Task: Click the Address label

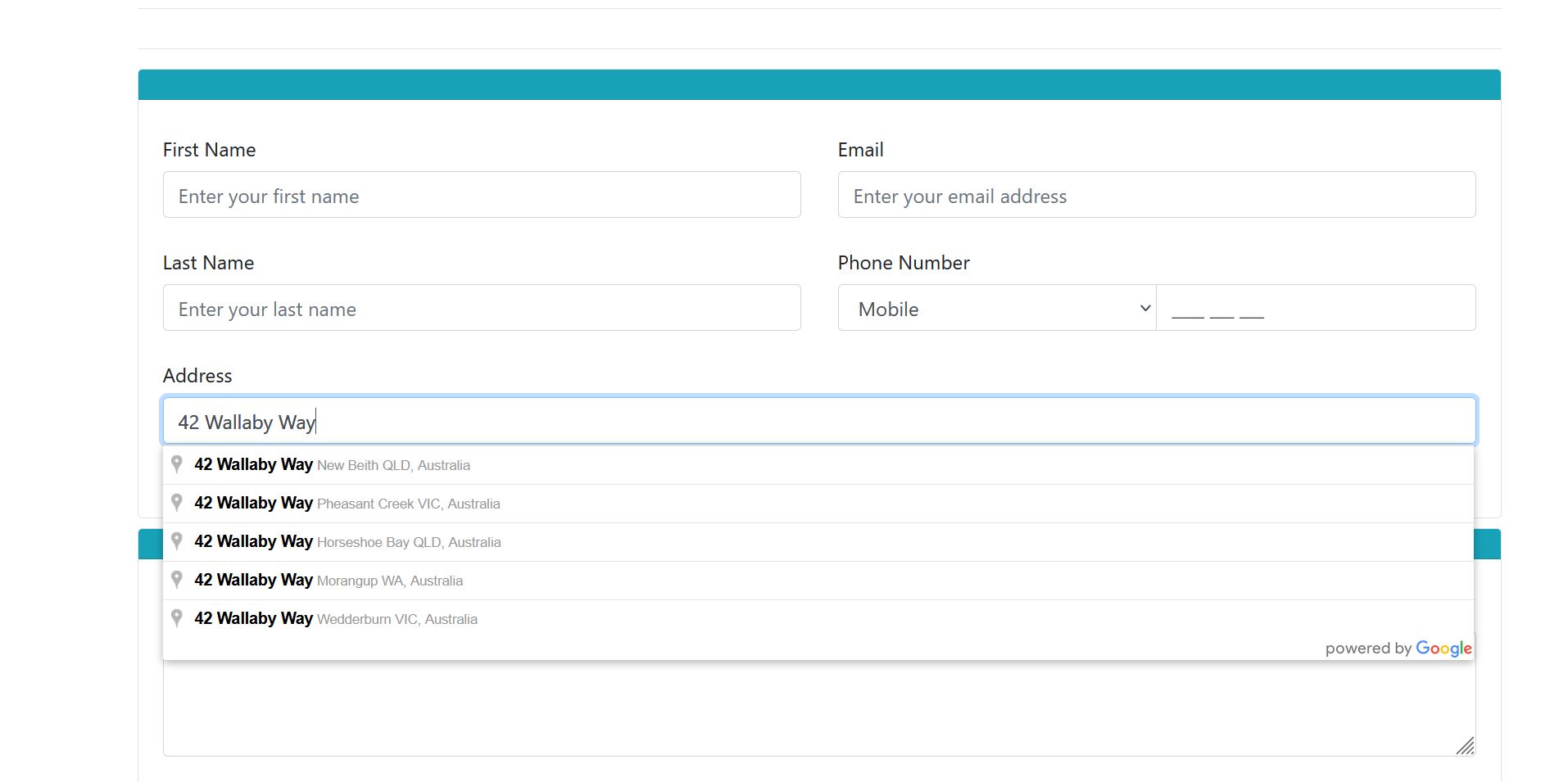Action: pos(197,376)
